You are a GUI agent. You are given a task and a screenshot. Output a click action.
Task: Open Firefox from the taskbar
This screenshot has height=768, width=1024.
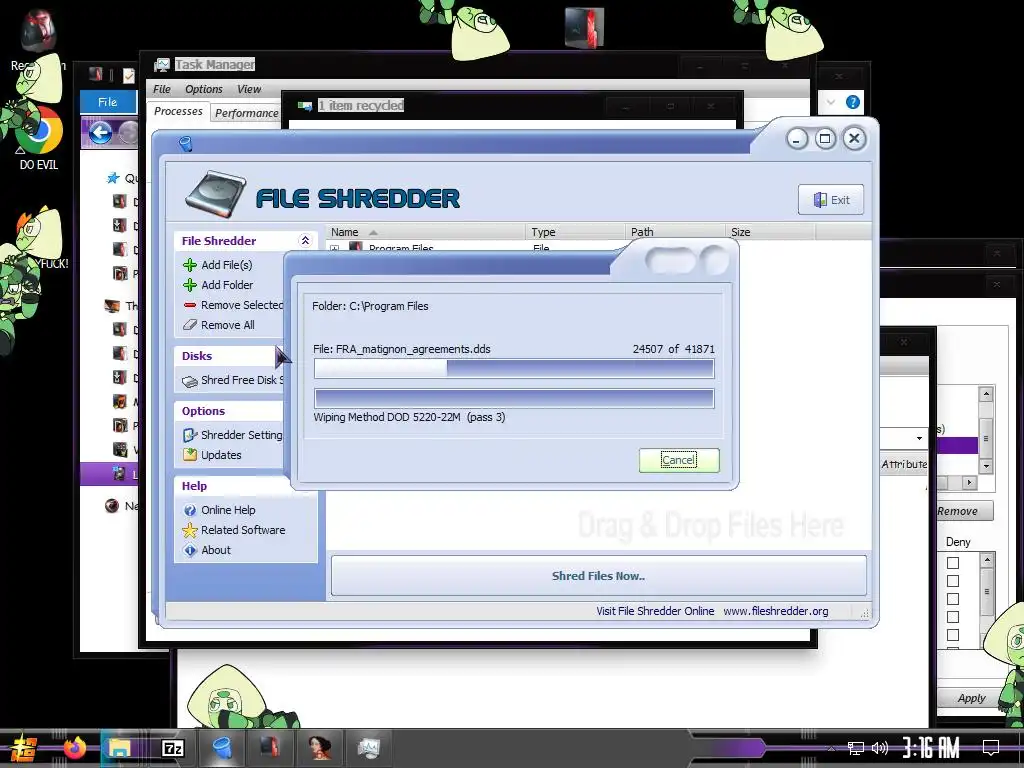coord(75,747)
